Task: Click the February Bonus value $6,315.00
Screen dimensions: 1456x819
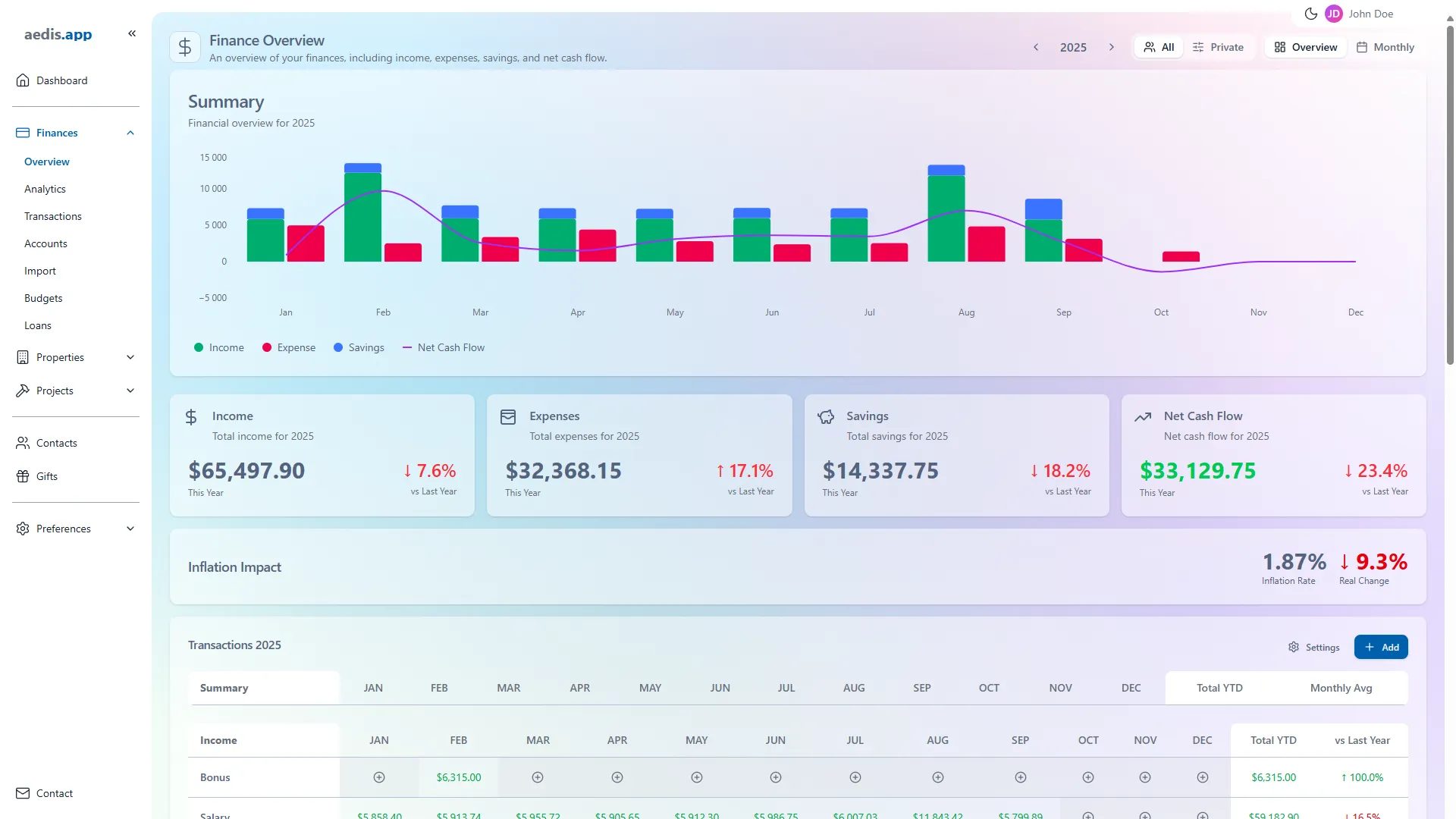Action: coord(458,777)
